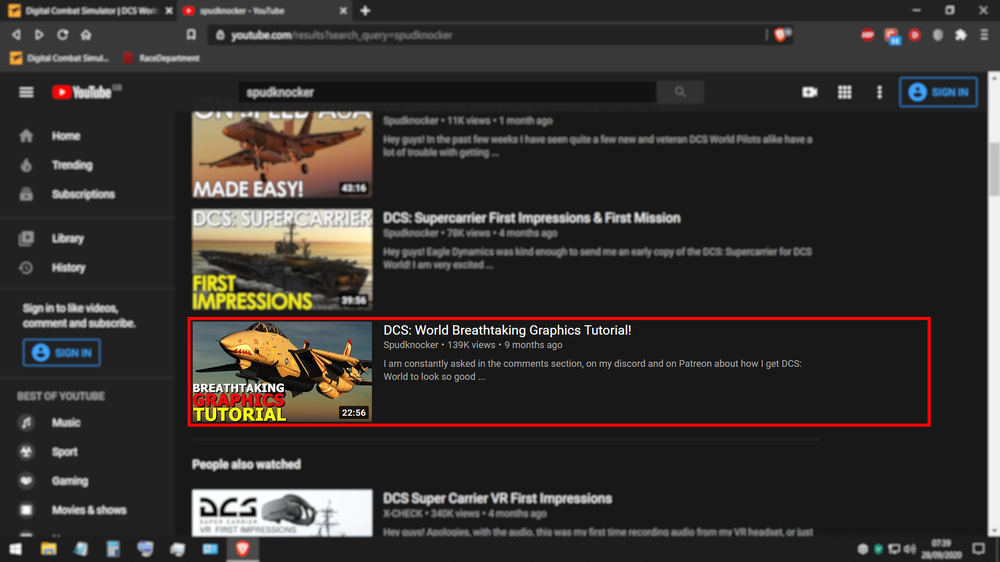Open the Breathtaking Graphics Tutorial thumbnail
The image size is (1000, 562).
click(282, 372)
